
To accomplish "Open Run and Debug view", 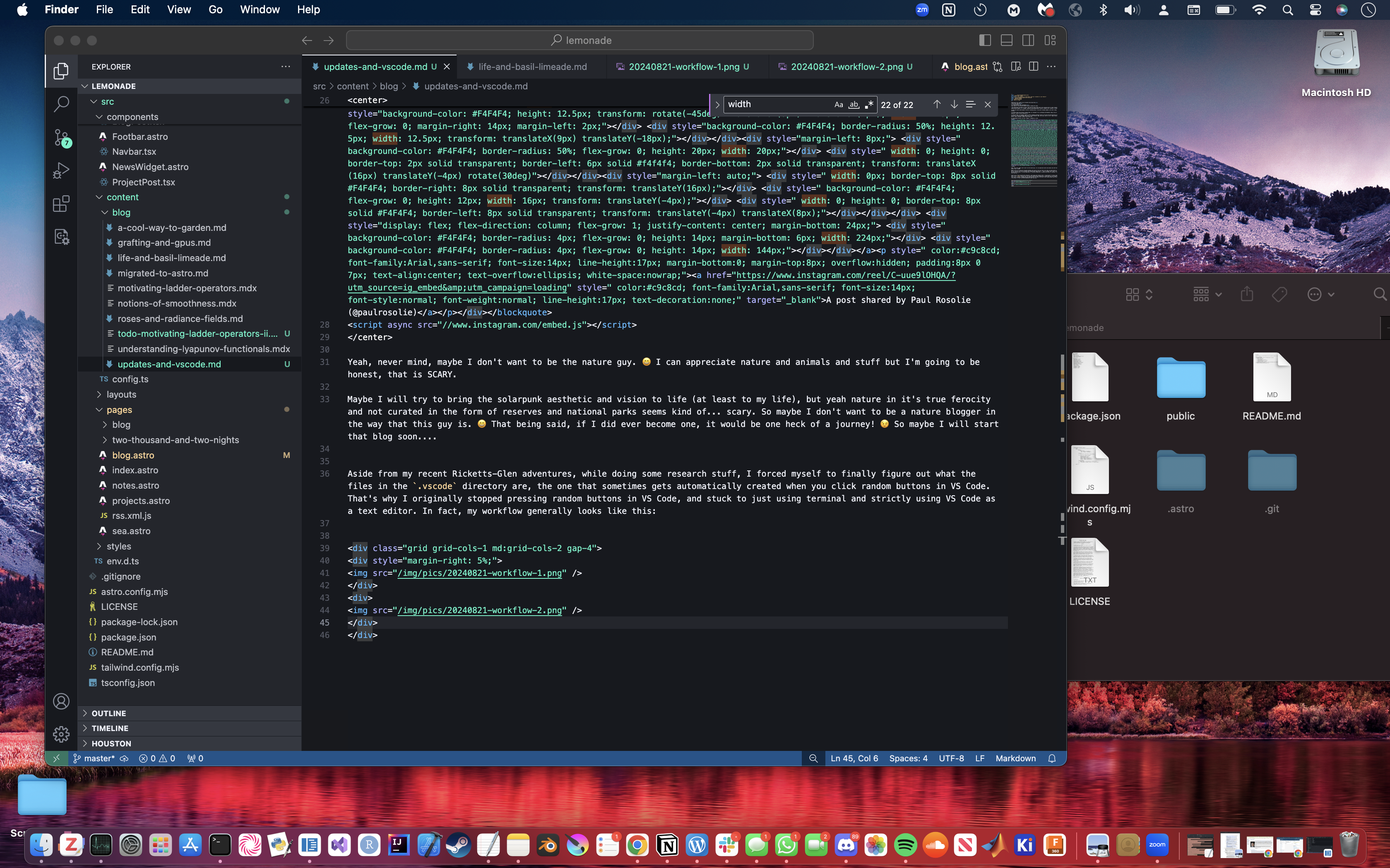I will pyautogui.click(x=61, y=170).
